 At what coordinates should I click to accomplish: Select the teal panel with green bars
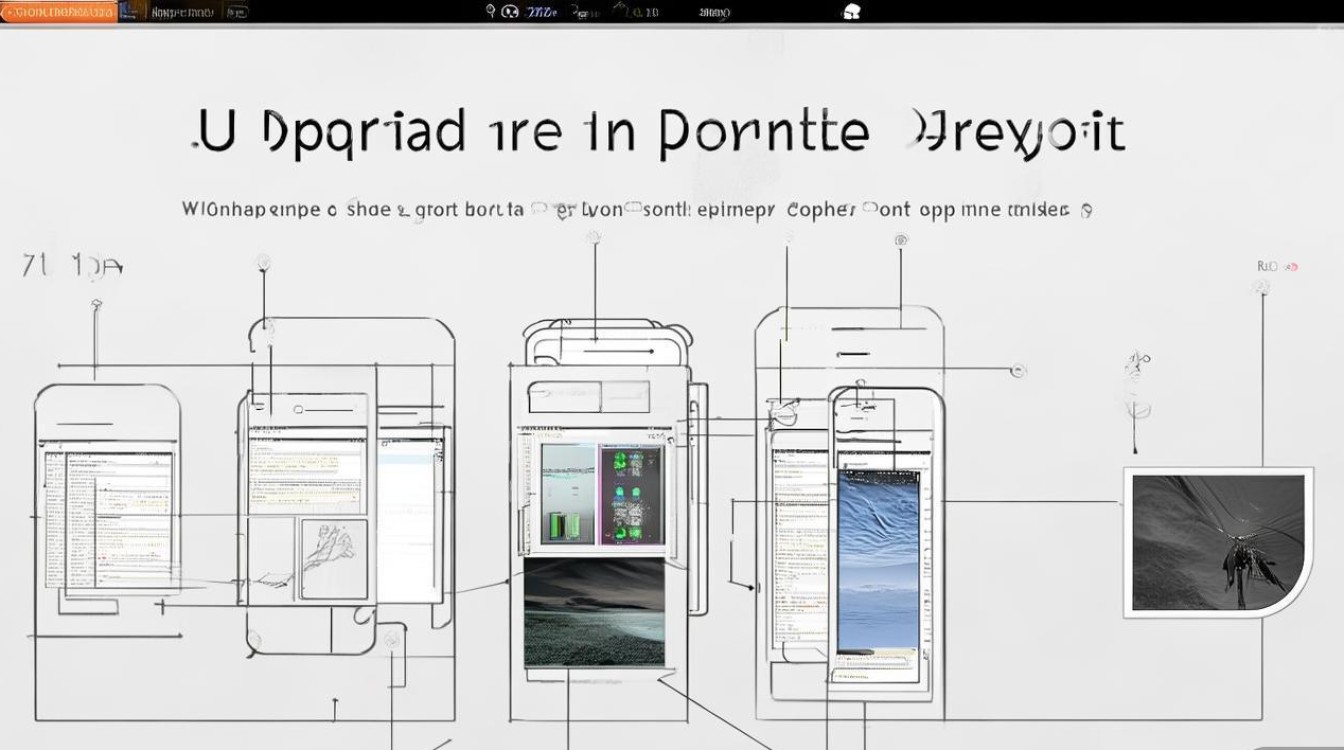click(x=568, y=495)
